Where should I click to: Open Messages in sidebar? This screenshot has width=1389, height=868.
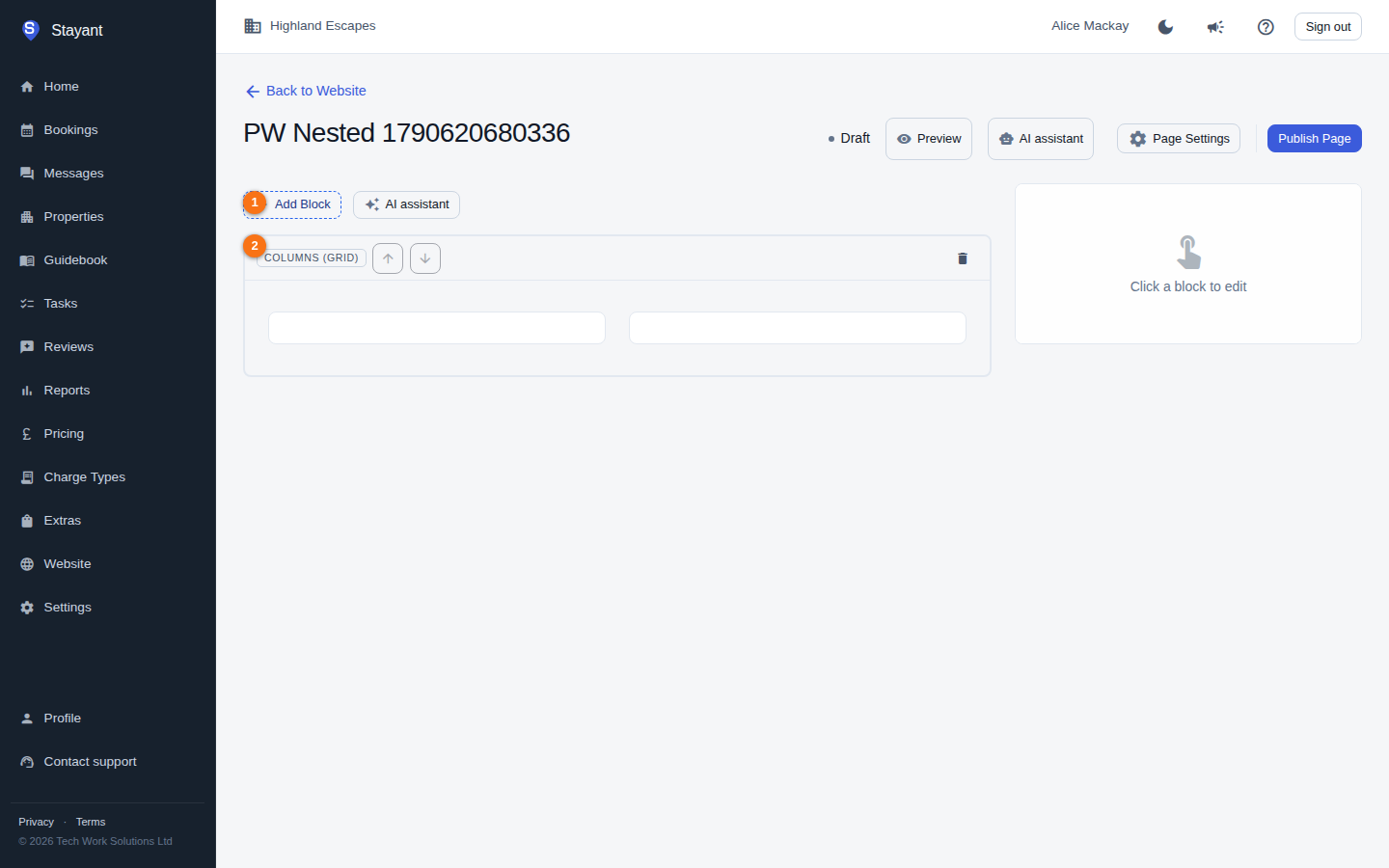(x=108, y=174)
